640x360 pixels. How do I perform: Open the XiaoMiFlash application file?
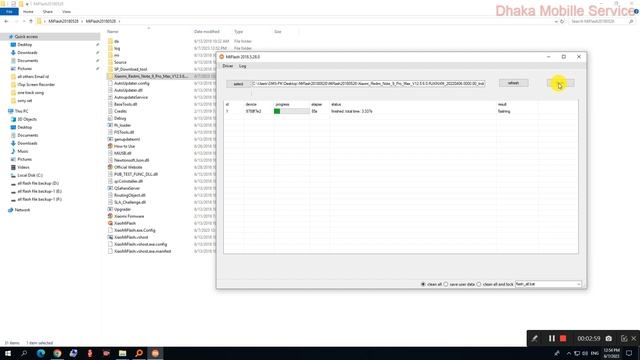point(125,223)
